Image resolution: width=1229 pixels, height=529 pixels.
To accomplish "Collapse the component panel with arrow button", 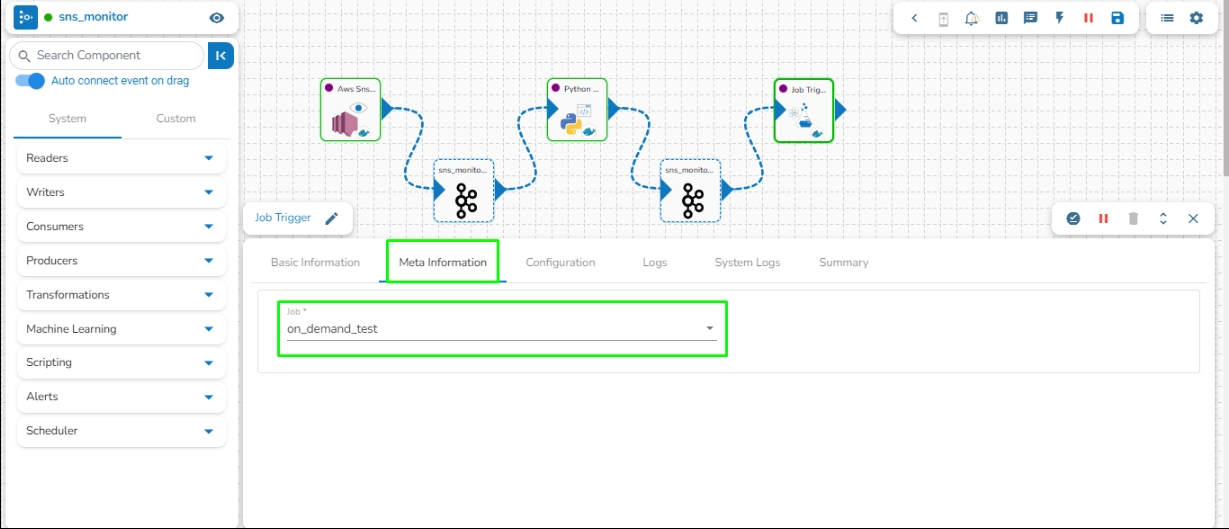I will click(221, 55).
